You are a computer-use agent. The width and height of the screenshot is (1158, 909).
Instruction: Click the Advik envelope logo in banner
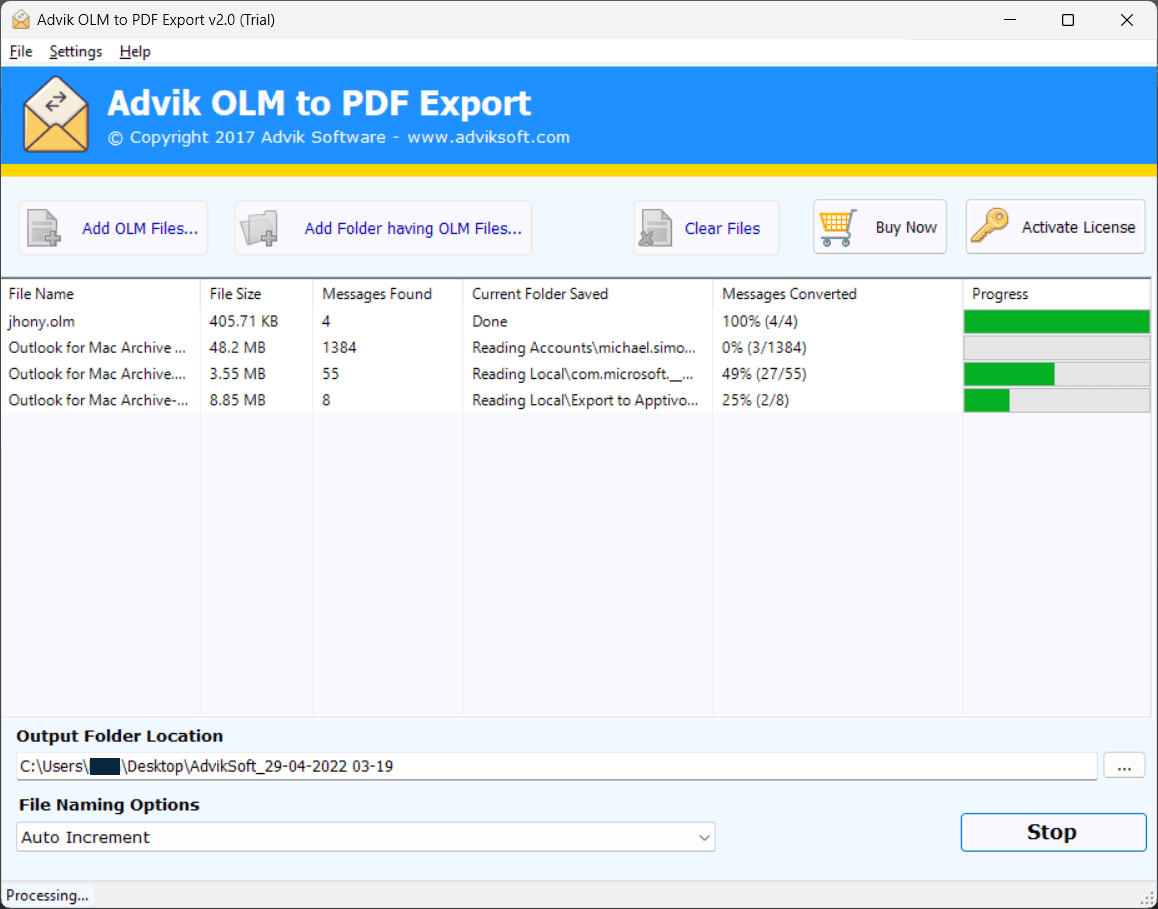click(56, 114)
